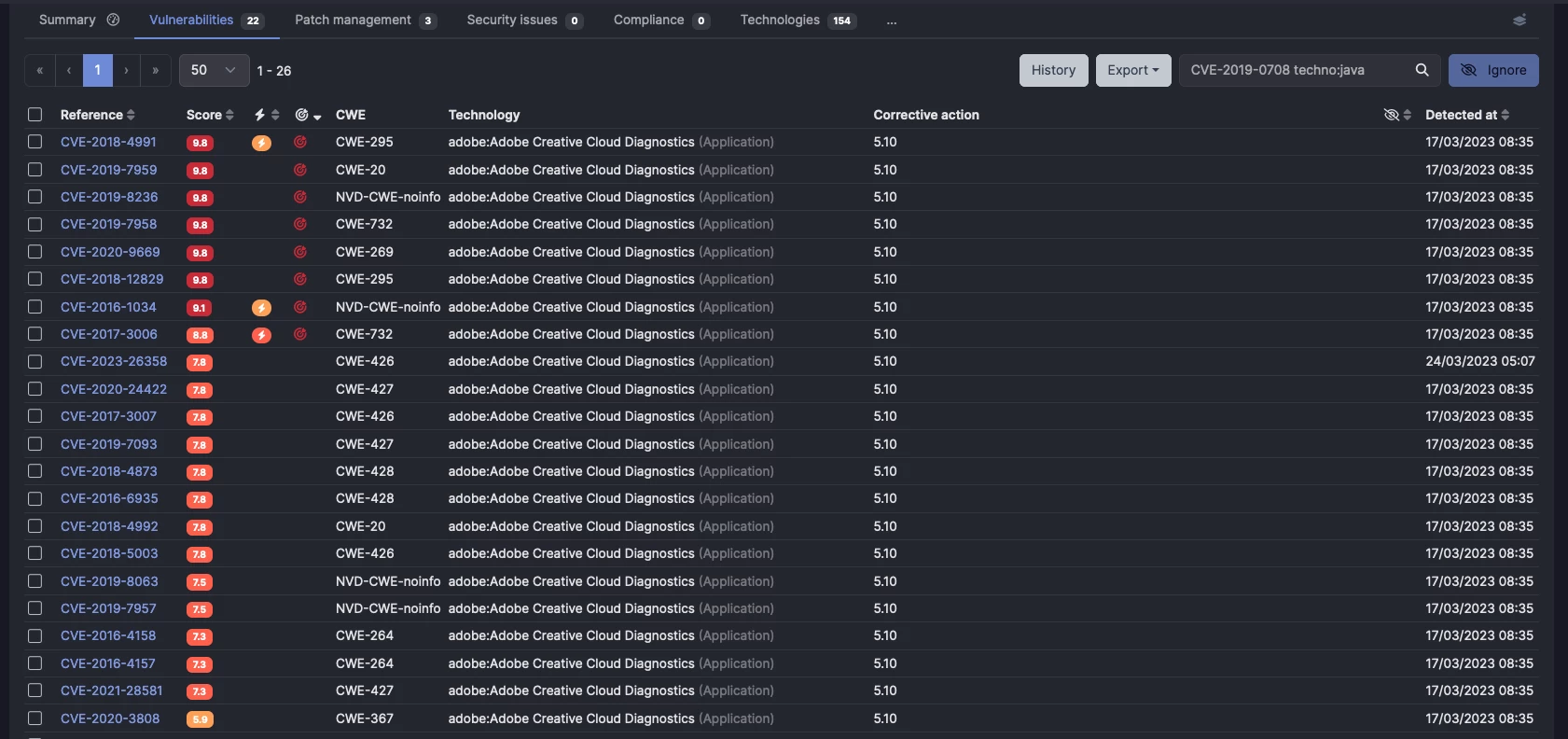Check the box for CVE-2023-26358
Screen dimensions: 1568x739
(x=35, y=361)
